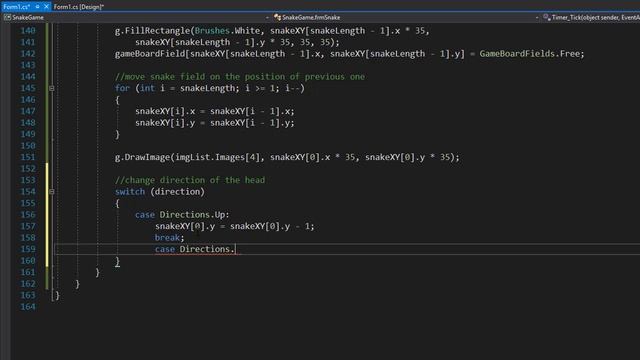Viewport: 640px width, 360px height.
Task: Close the Form1.cs tab
Action: click(x=46, y=7)
